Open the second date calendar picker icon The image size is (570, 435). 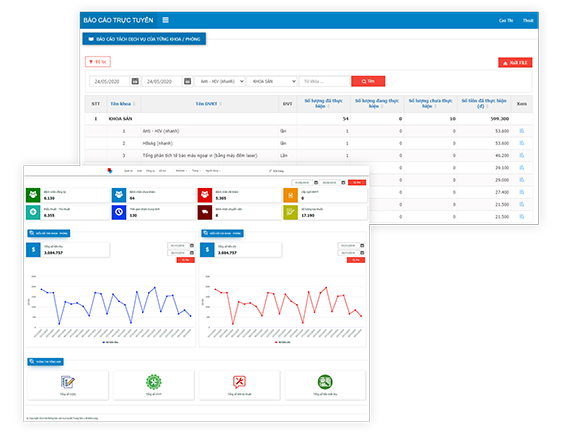pyautogui.click(x=187, y=81)
